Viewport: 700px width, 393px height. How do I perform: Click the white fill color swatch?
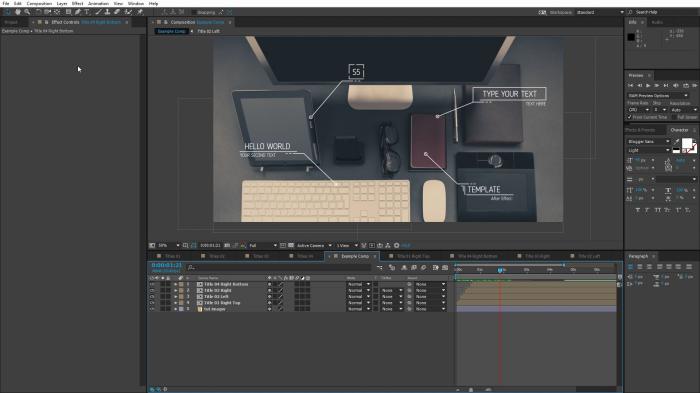(687, 143)
